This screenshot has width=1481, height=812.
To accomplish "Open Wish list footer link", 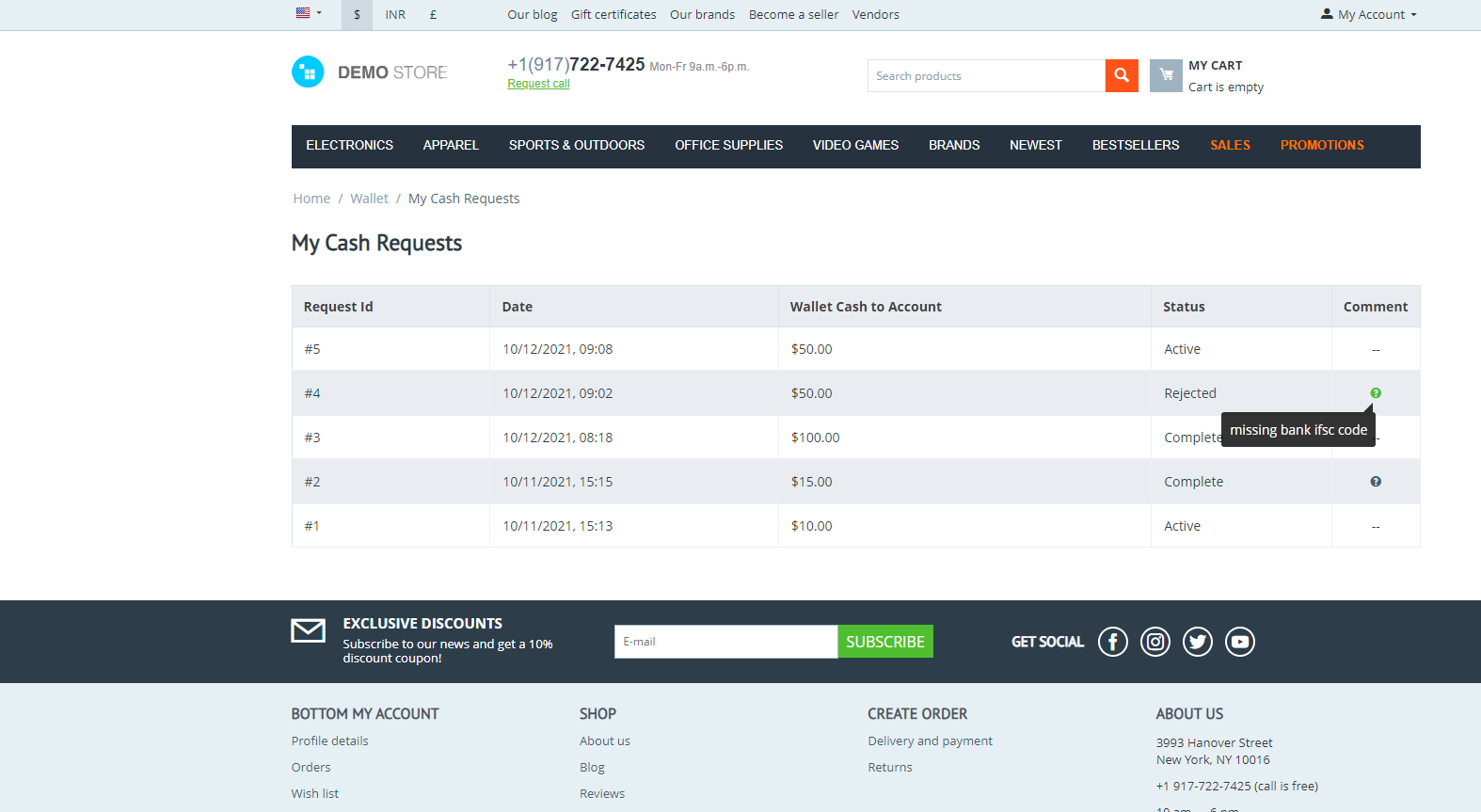I will 315,794.
